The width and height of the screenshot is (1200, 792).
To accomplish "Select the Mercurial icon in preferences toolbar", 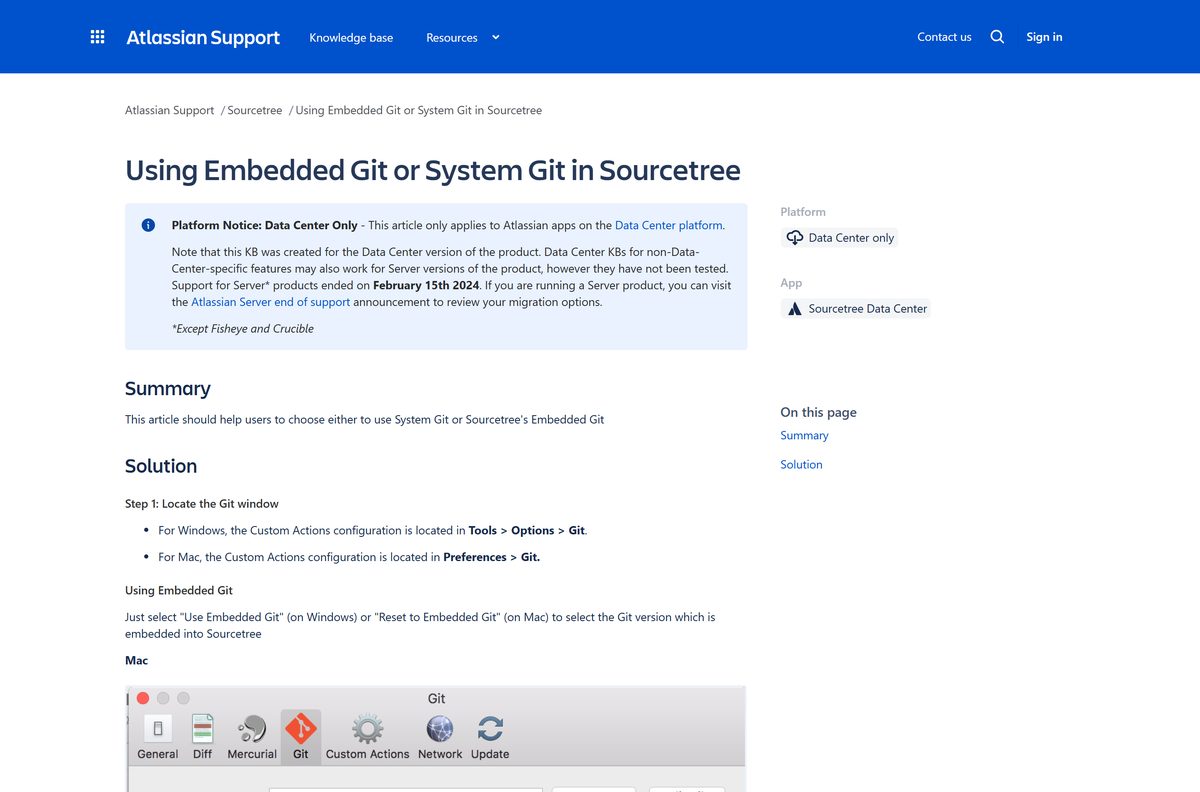I will pyautogui.click(x=252, y=728).
